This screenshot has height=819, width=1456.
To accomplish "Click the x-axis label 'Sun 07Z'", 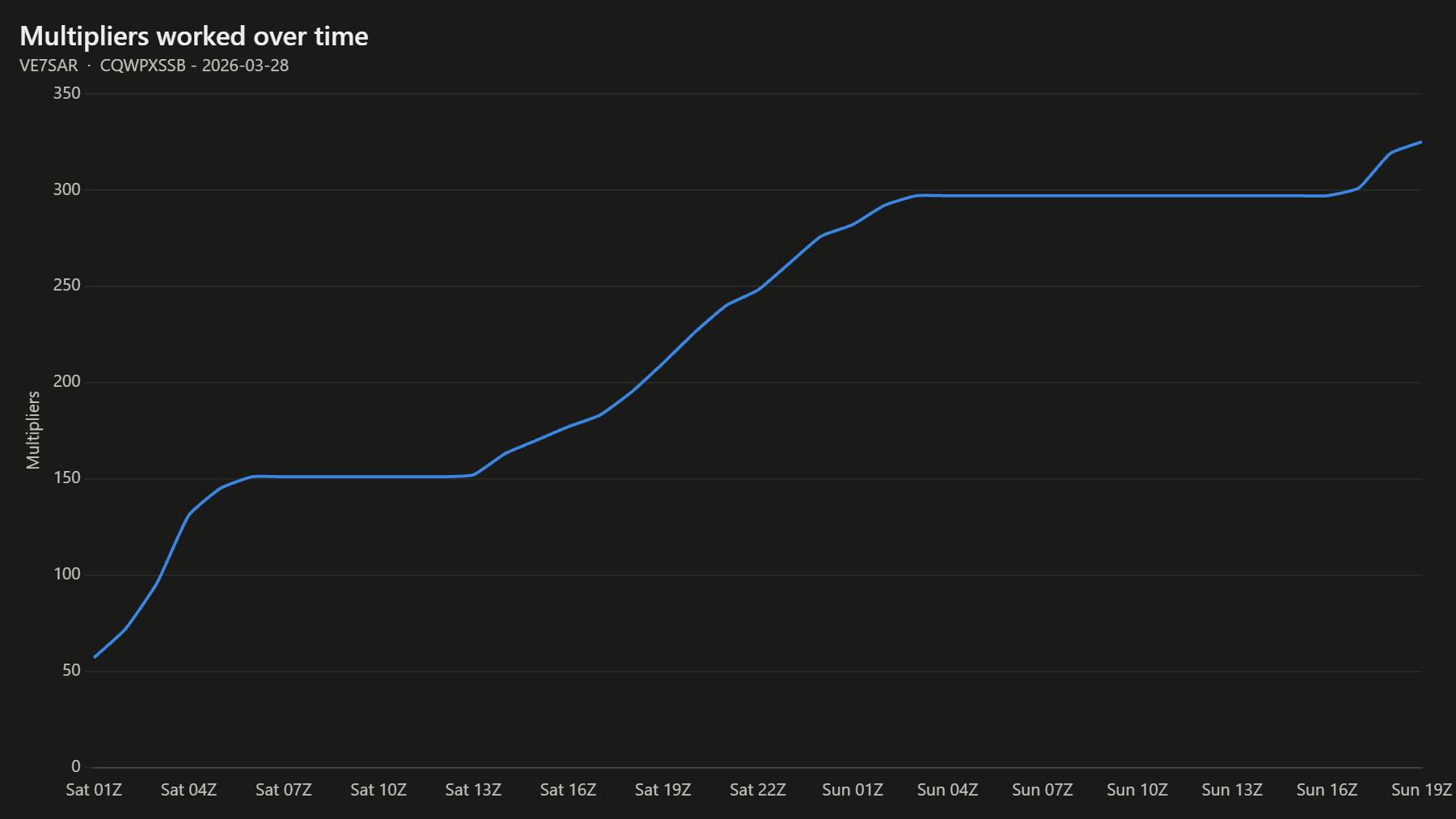I will [1043, 790].
